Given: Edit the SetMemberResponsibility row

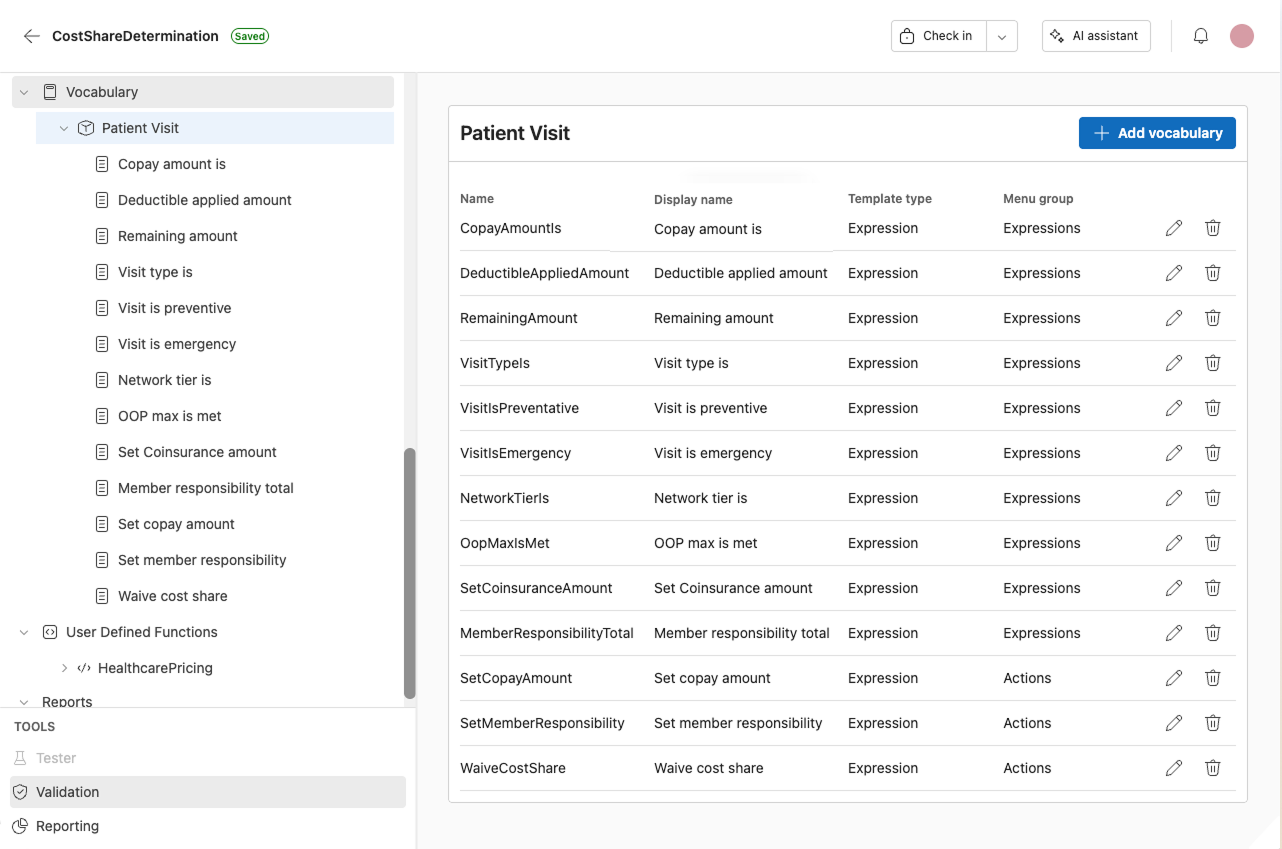Looking at the screenshot, I should coord(1174,723).
